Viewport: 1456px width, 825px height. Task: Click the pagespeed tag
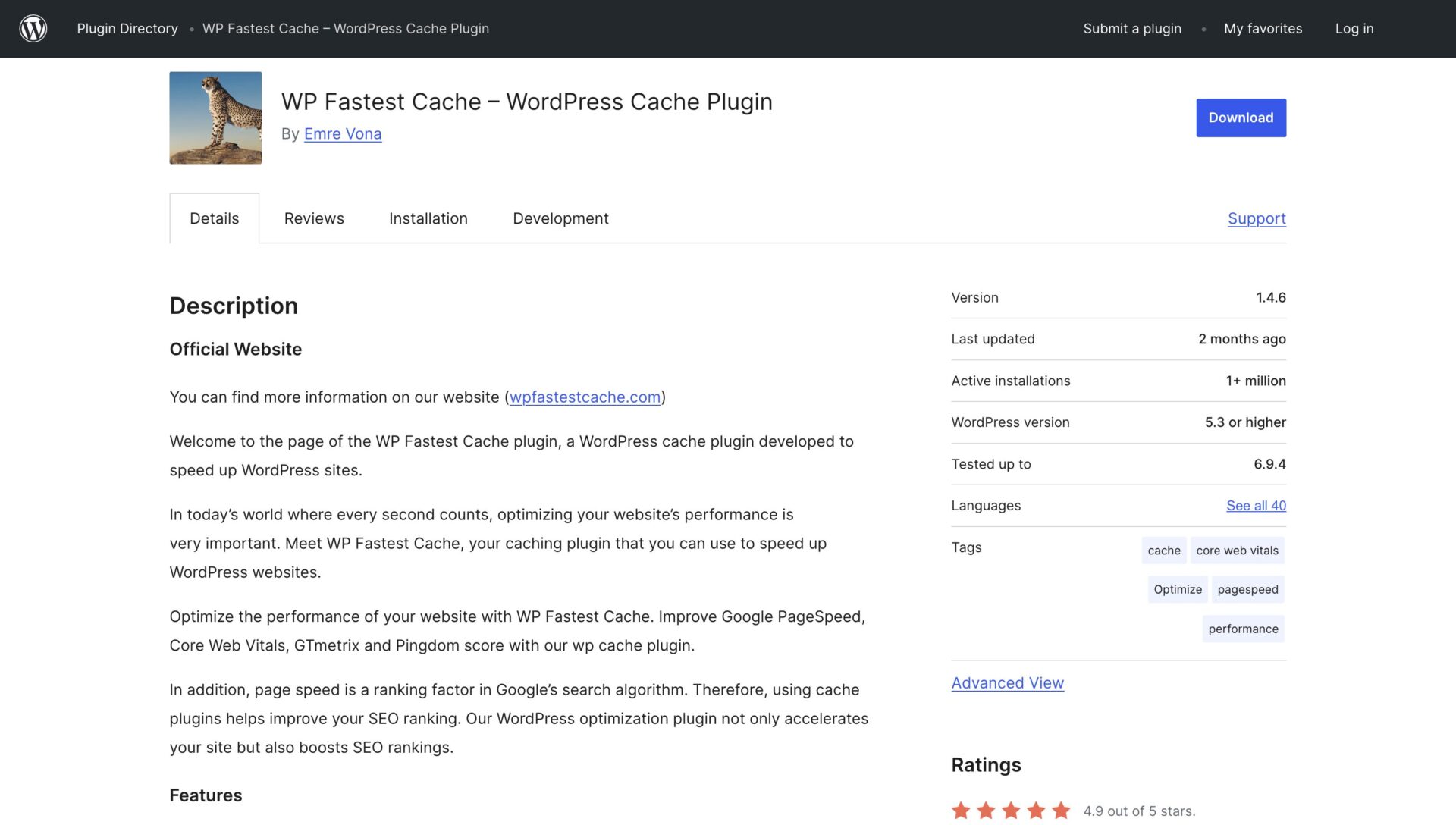pyautogui.click(x=1247, y=590)
